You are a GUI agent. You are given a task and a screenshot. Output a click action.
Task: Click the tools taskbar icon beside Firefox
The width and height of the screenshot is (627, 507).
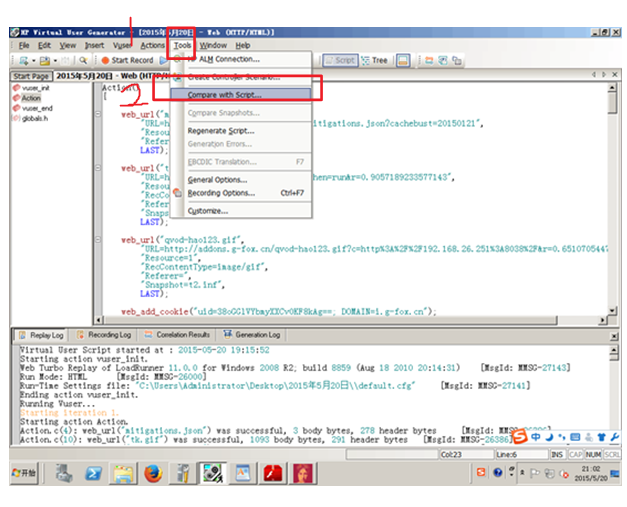(x=183, y=473)
